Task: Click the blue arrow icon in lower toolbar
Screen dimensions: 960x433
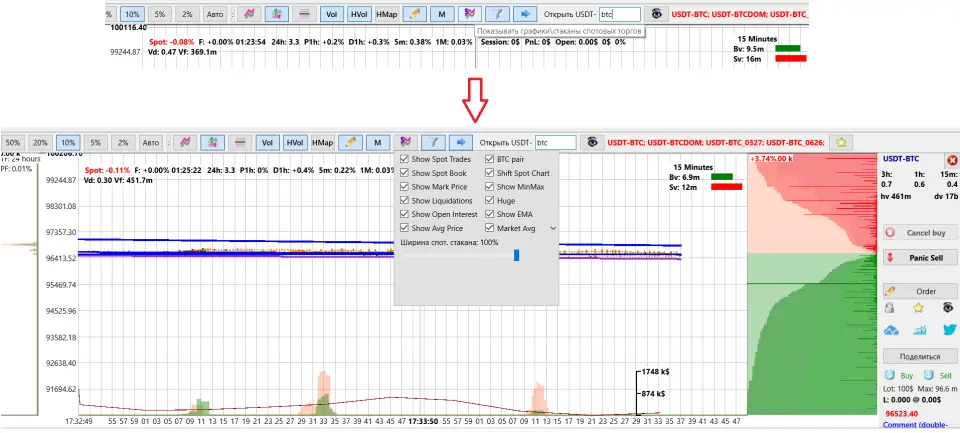Action: 461,143
